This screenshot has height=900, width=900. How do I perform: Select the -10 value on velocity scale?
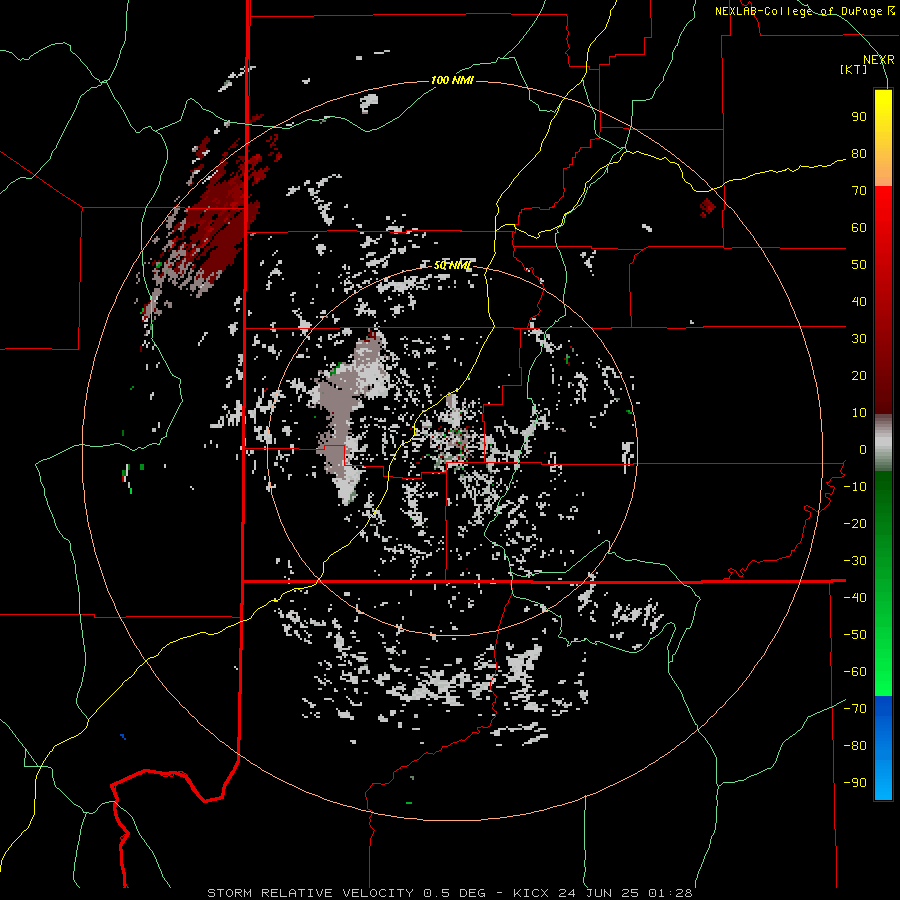(x=855, y=487)
